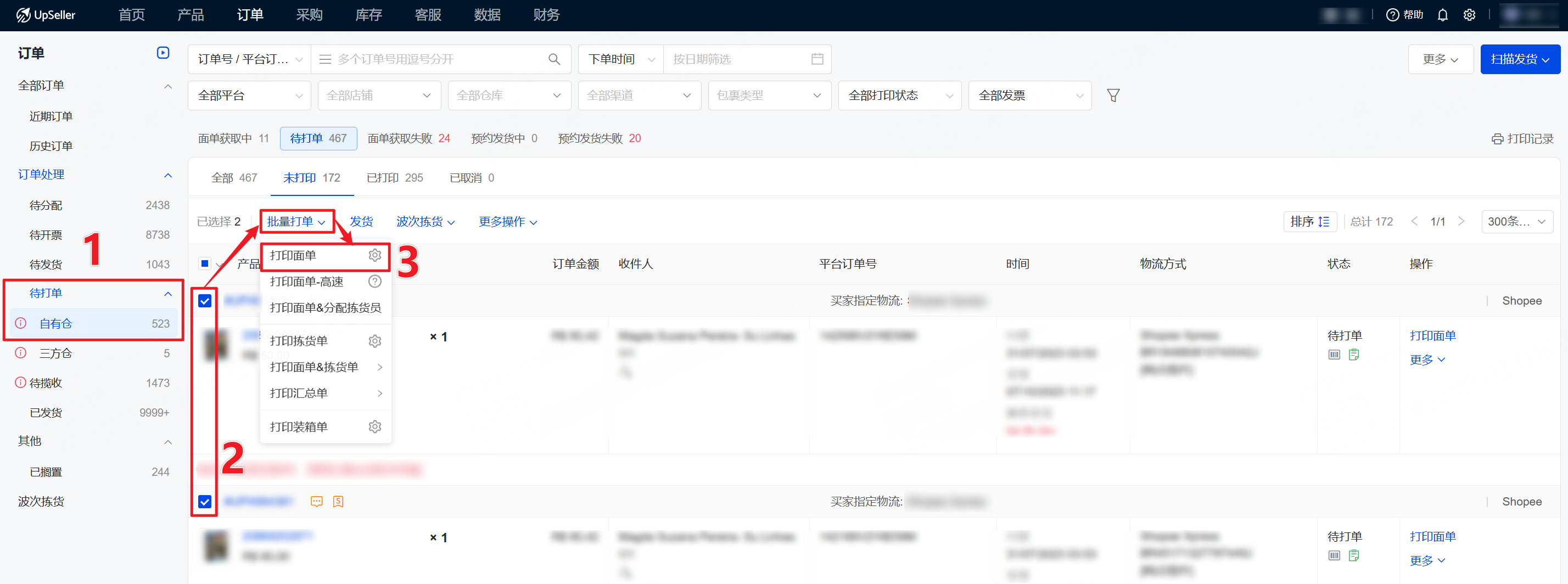Open the 全部平台 dropdown
The height and width of the screenshot is (584, 1568).
tap(250, 96)
